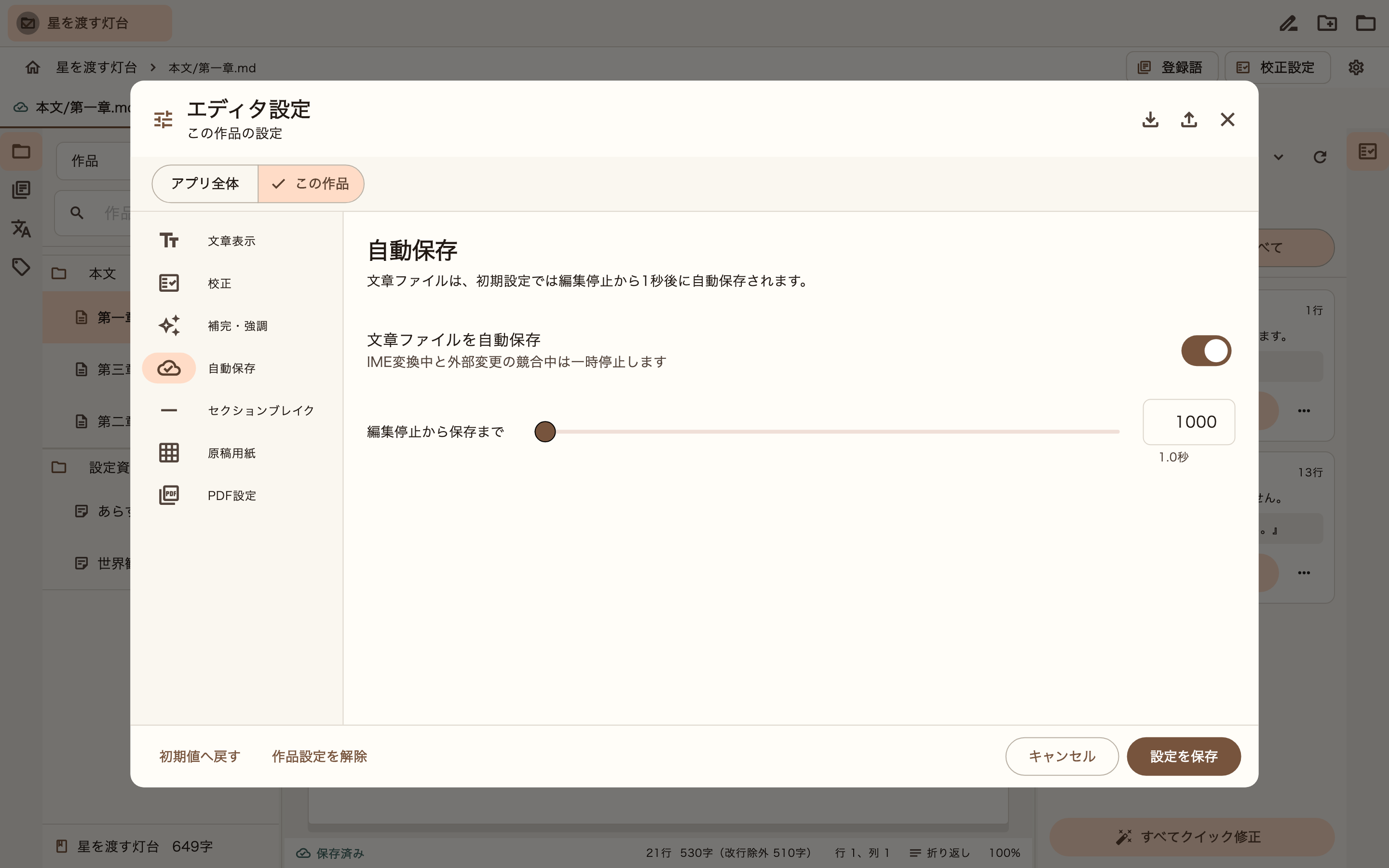Close the エディタ設定 dialog with X
The height and width of the screenshot is (868, 1389).
coord(1227,120)
